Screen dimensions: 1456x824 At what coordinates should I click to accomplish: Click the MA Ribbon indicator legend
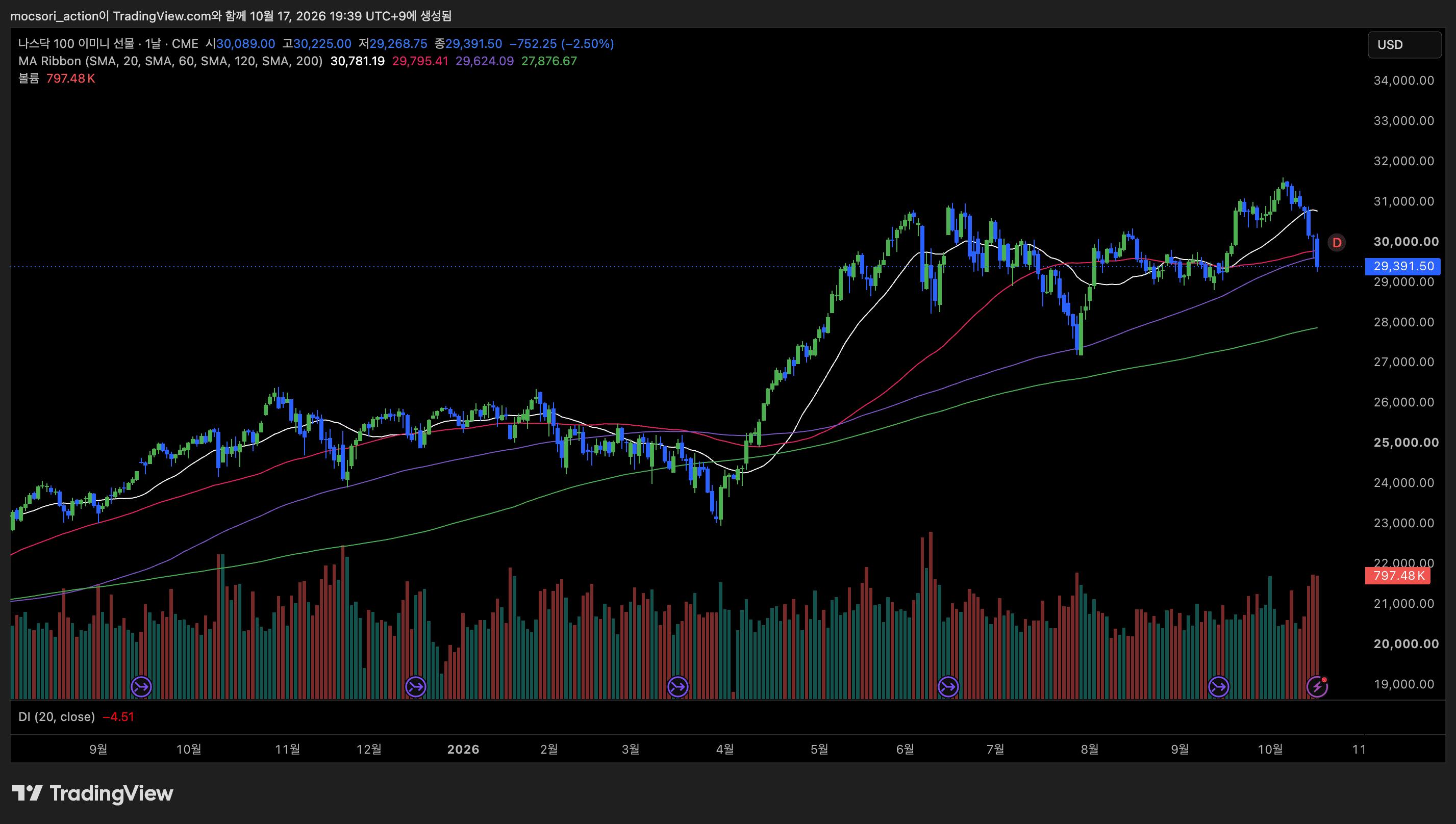tap(170, 61)
